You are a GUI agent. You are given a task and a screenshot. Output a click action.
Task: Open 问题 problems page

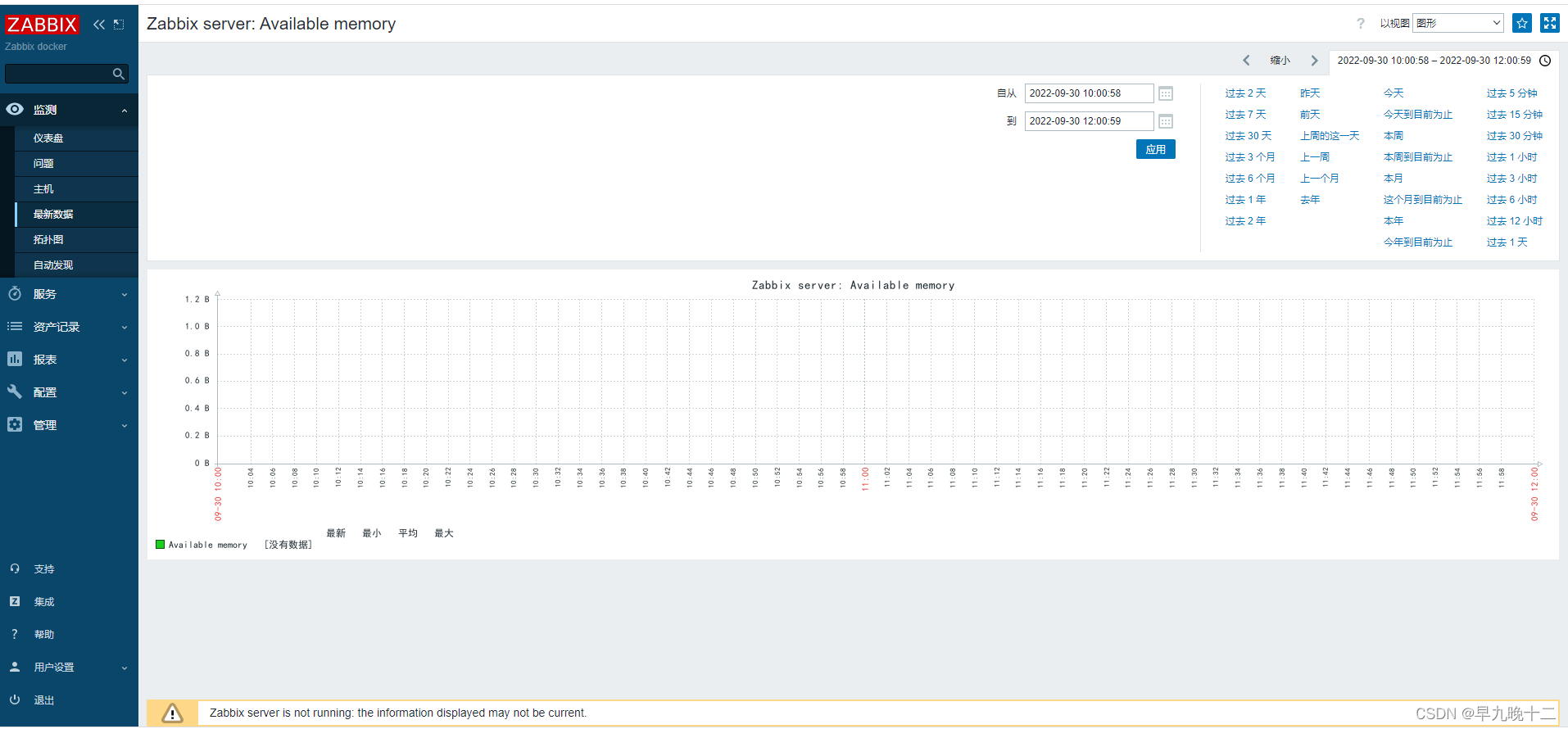click(43, 164)
